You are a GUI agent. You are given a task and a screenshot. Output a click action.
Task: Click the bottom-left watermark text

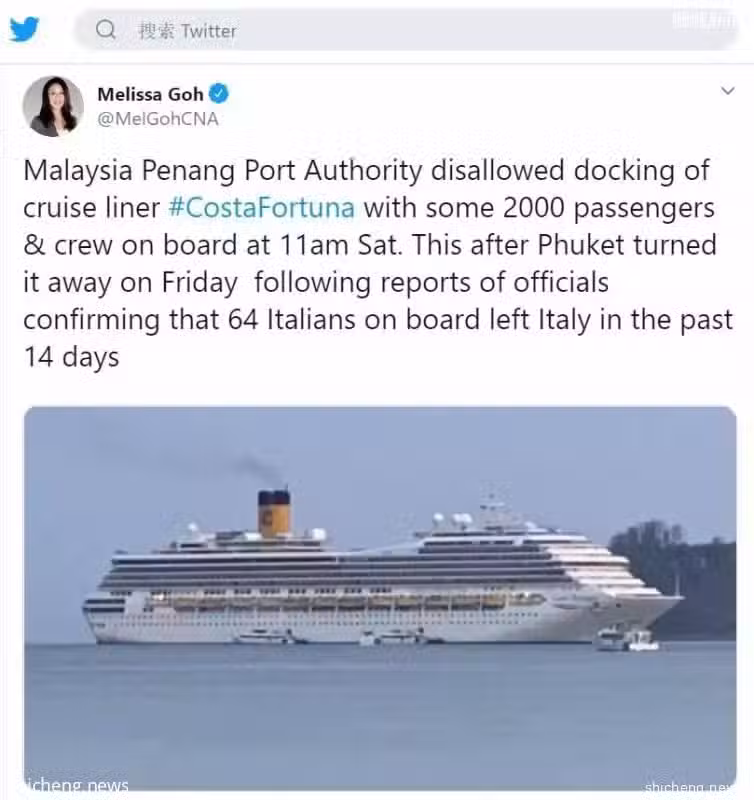pos(77,785)
